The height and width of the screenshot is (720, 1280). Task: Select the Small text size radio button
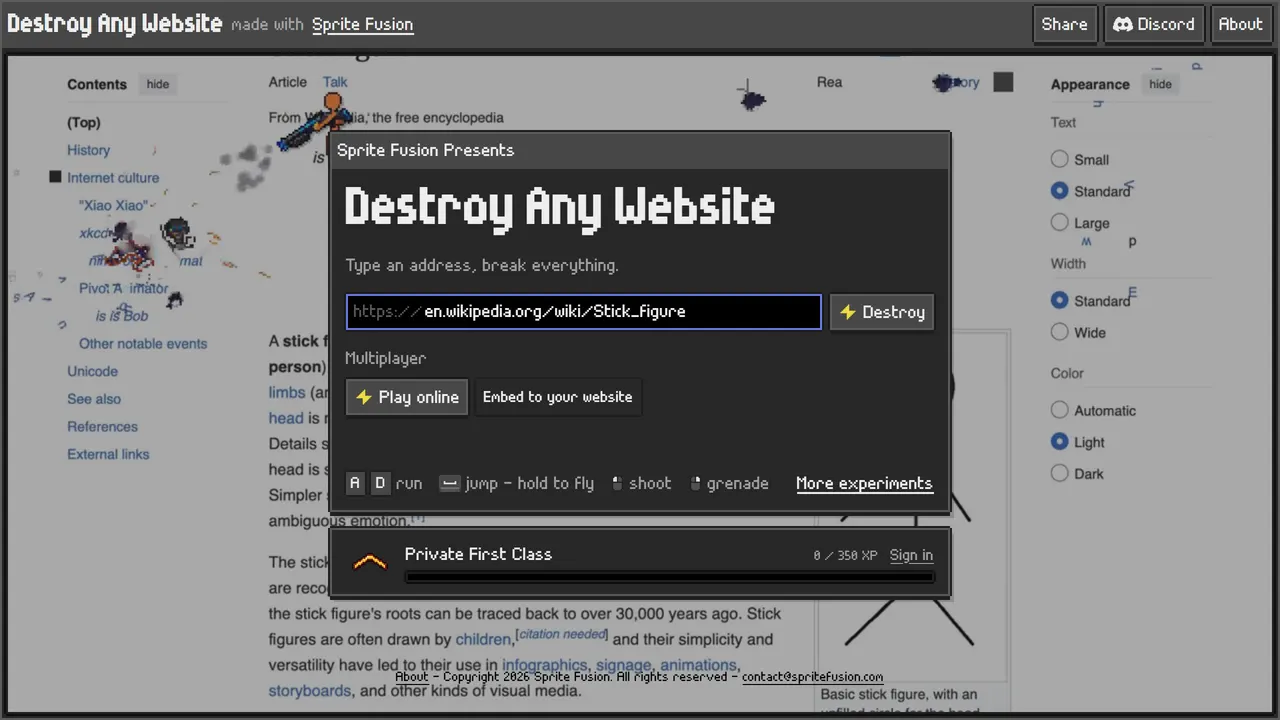click(x=1060, y=159)
